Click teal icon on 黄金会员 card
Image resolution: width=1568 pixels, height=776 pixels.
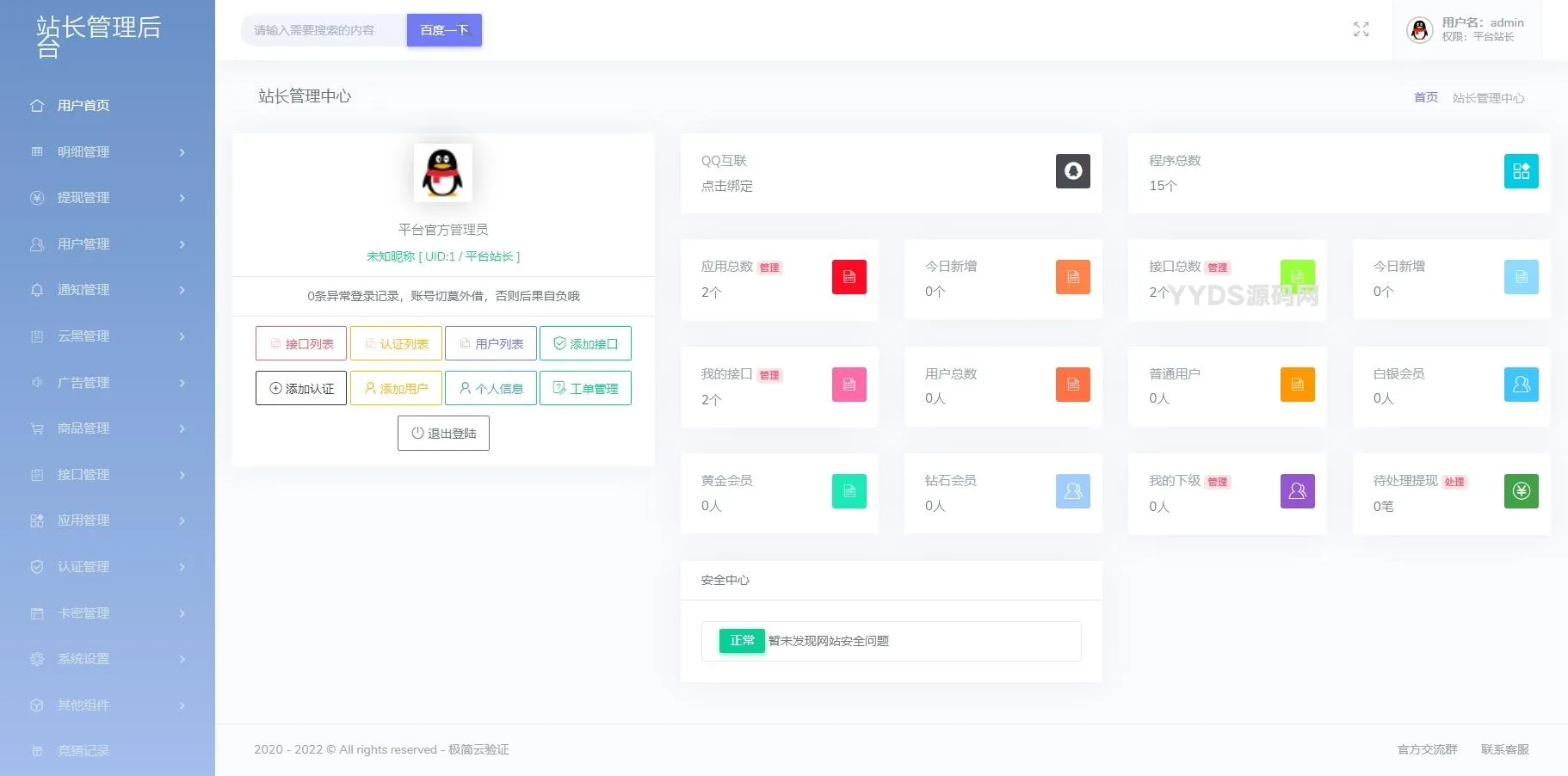849,491
